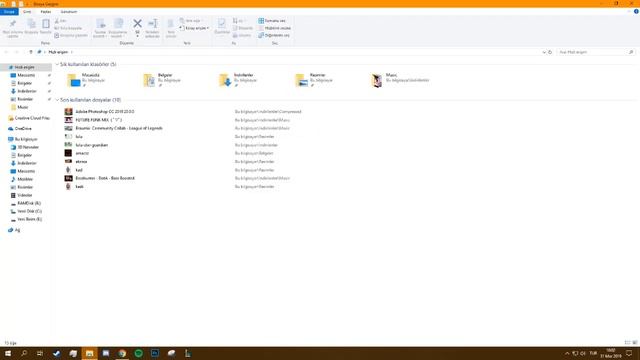Click Tümünü seç (Select all)
The image size is (640, 360).
[272, 21]
